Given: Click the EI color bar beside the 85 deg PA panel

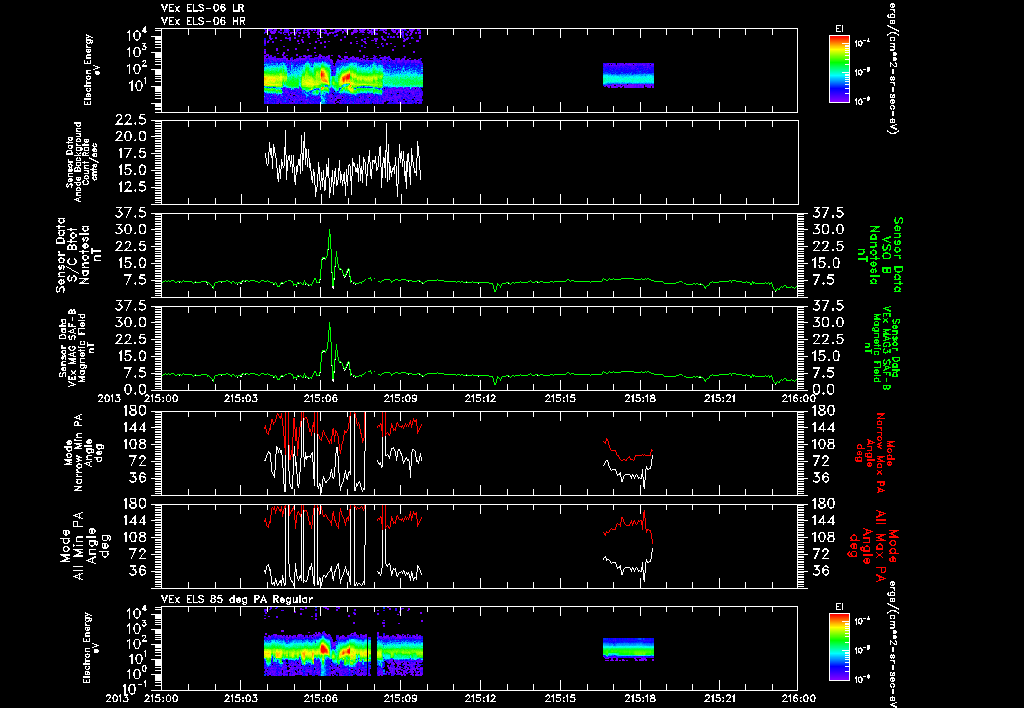Looking at the screenshot, I should coord(839,648).
